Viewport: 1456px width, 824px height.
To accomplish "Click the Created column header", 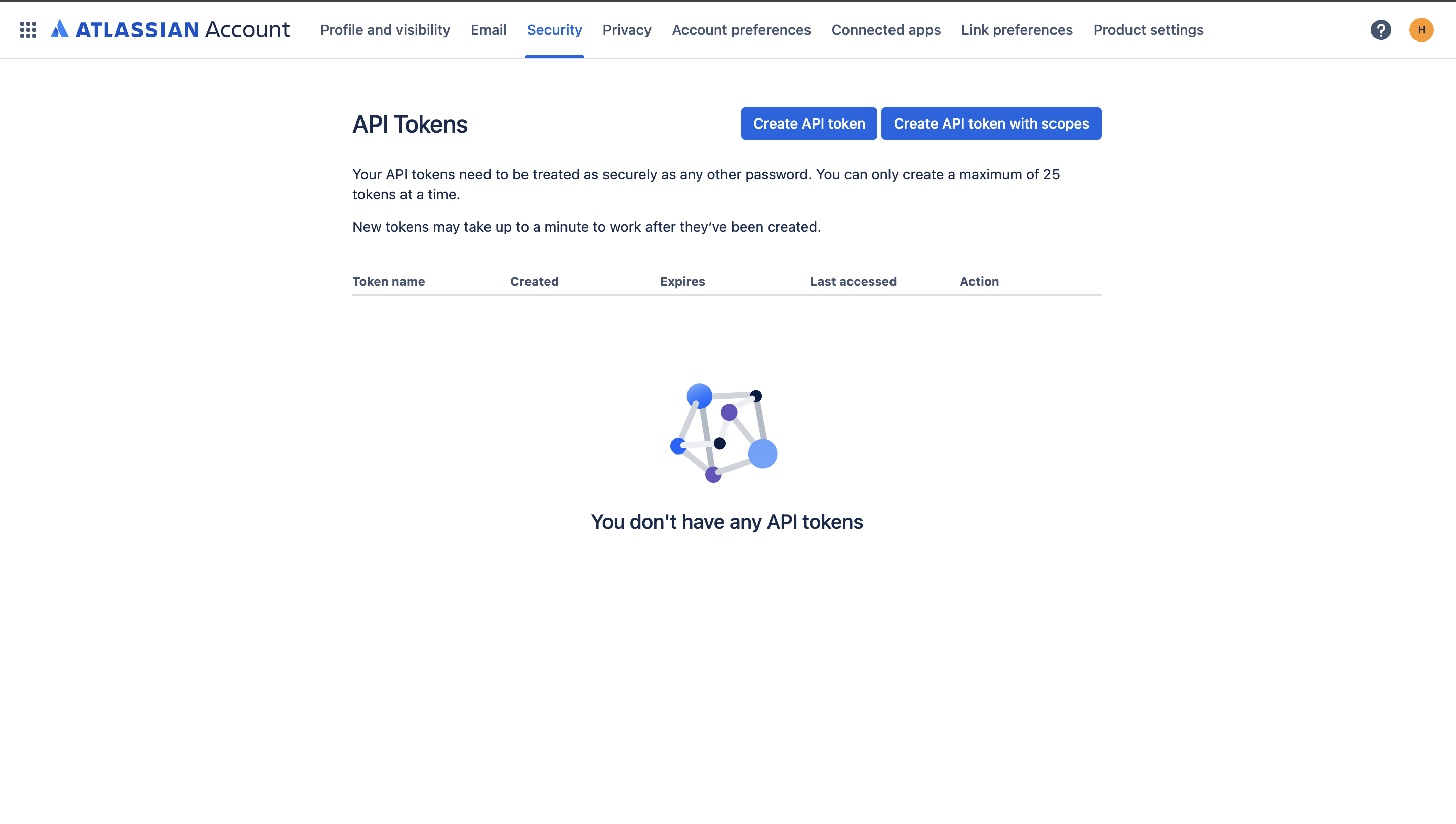I will tap(534, 282).
